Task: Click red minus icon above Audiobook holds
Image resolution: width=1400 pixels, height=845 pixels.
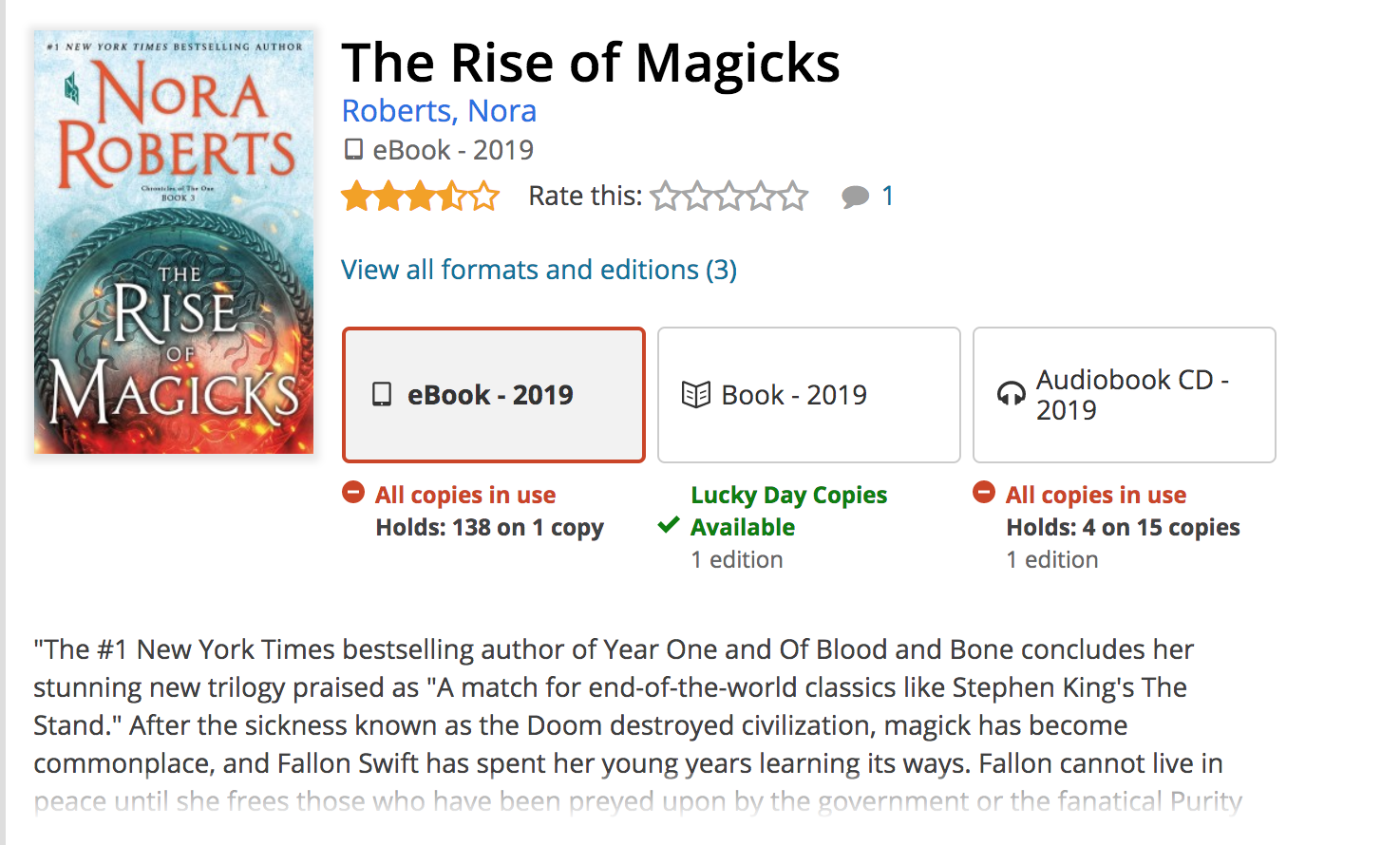Action: point(984,492)
